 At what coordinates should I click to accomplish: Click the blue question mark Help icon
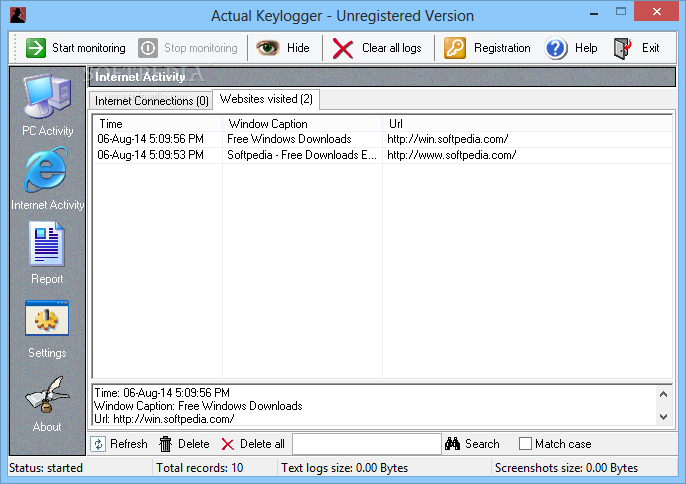point(556,48)
